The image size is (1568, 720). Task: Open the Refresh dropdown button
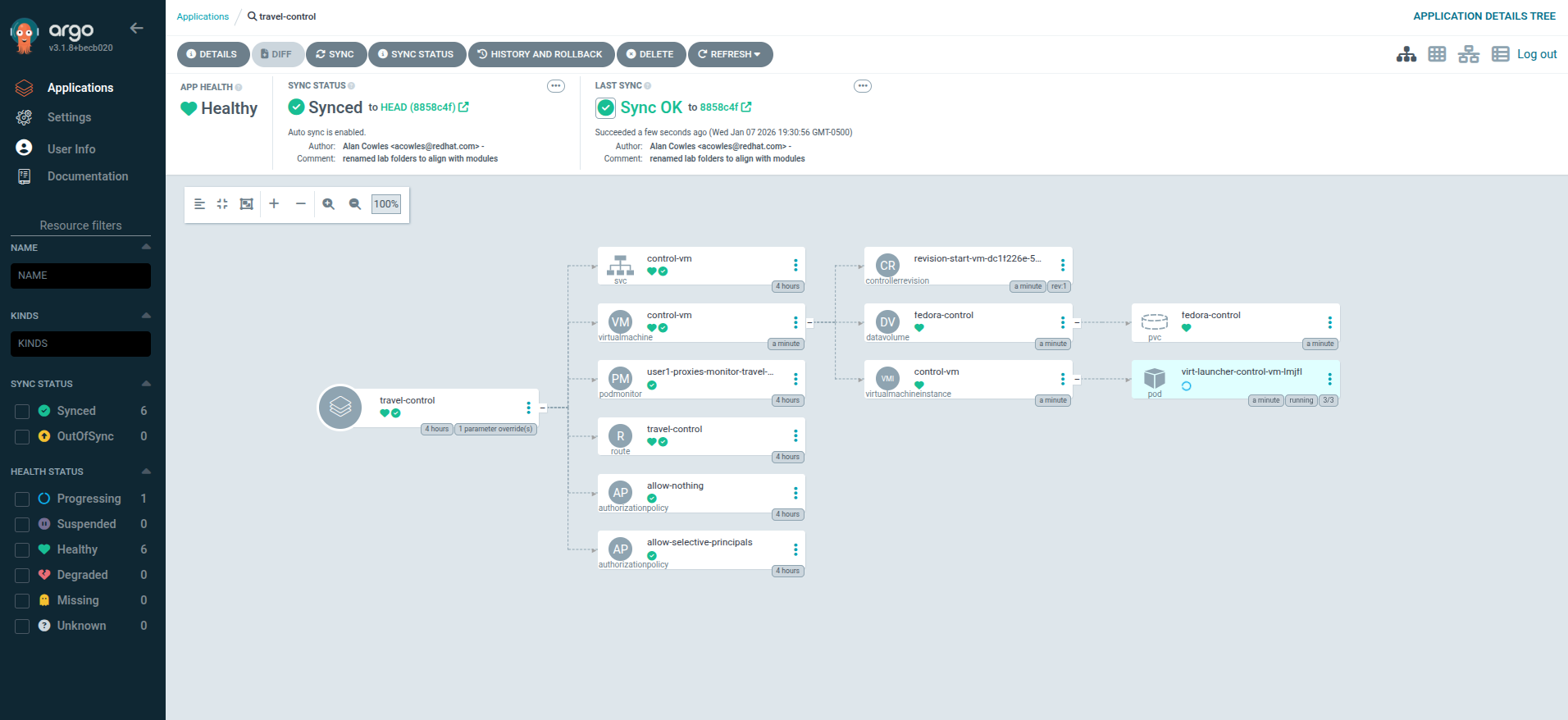coord(730,54)
